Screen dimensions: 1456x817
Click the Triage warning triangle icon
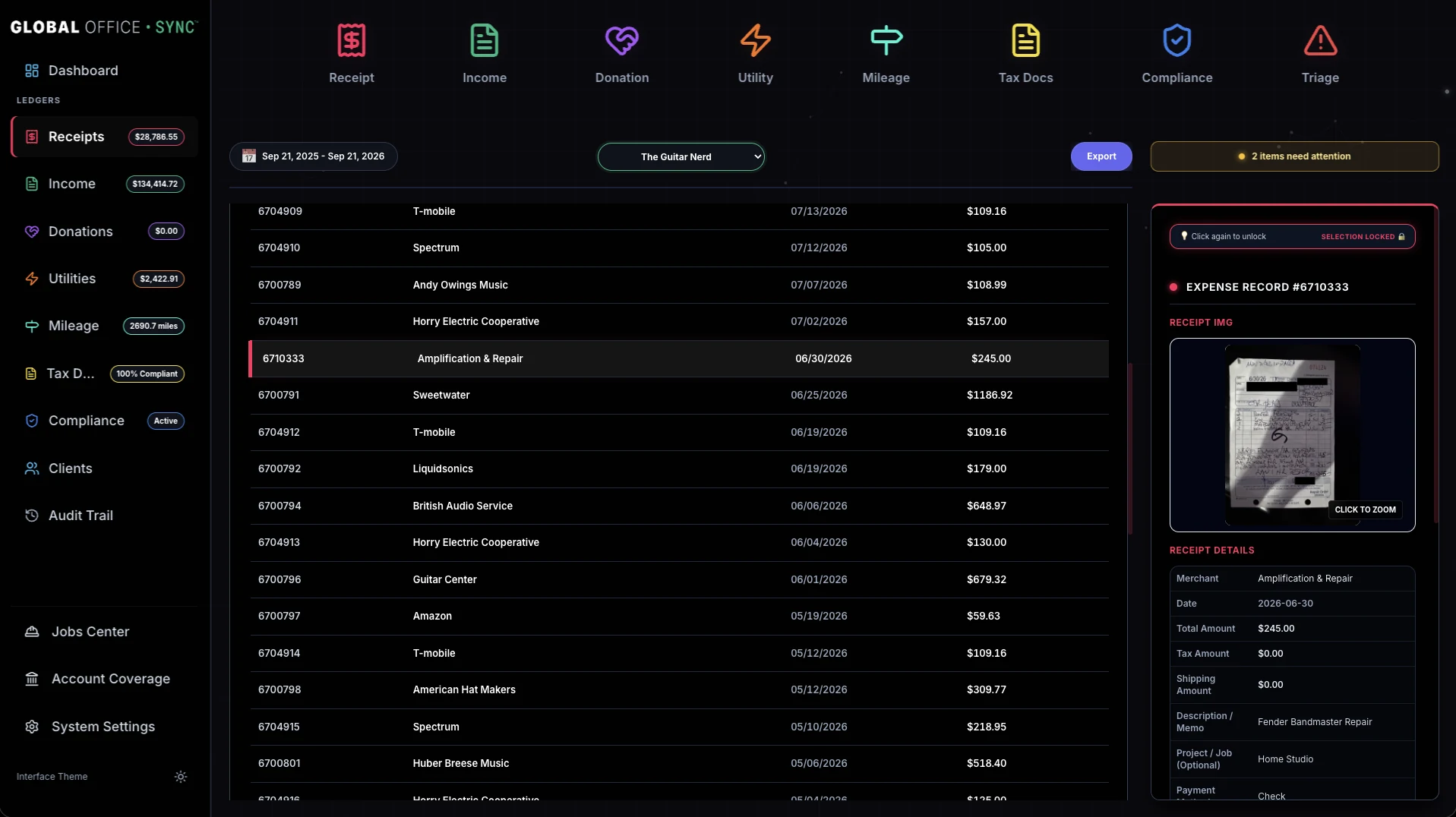[1320, 40]
